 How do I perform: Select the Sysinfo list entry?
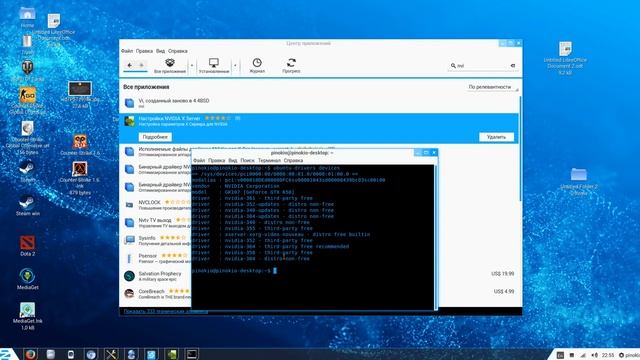pyautogui.click(x=156, y=240)
